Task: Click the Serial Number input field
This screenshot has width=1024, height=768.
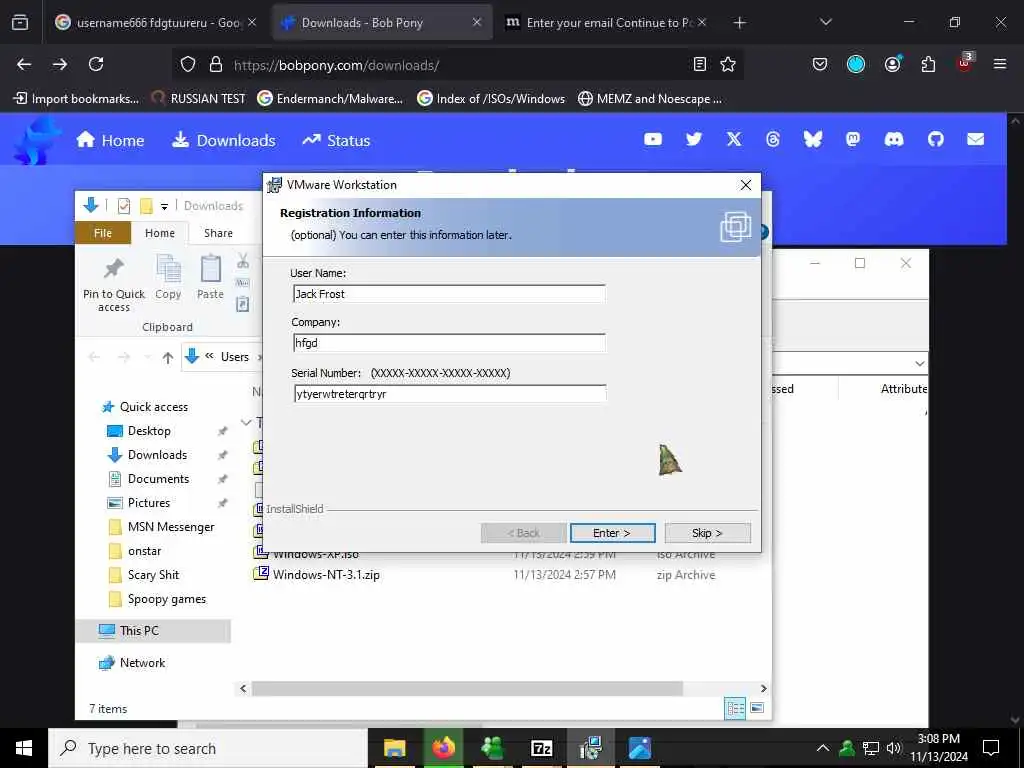Action: (449, 394)
